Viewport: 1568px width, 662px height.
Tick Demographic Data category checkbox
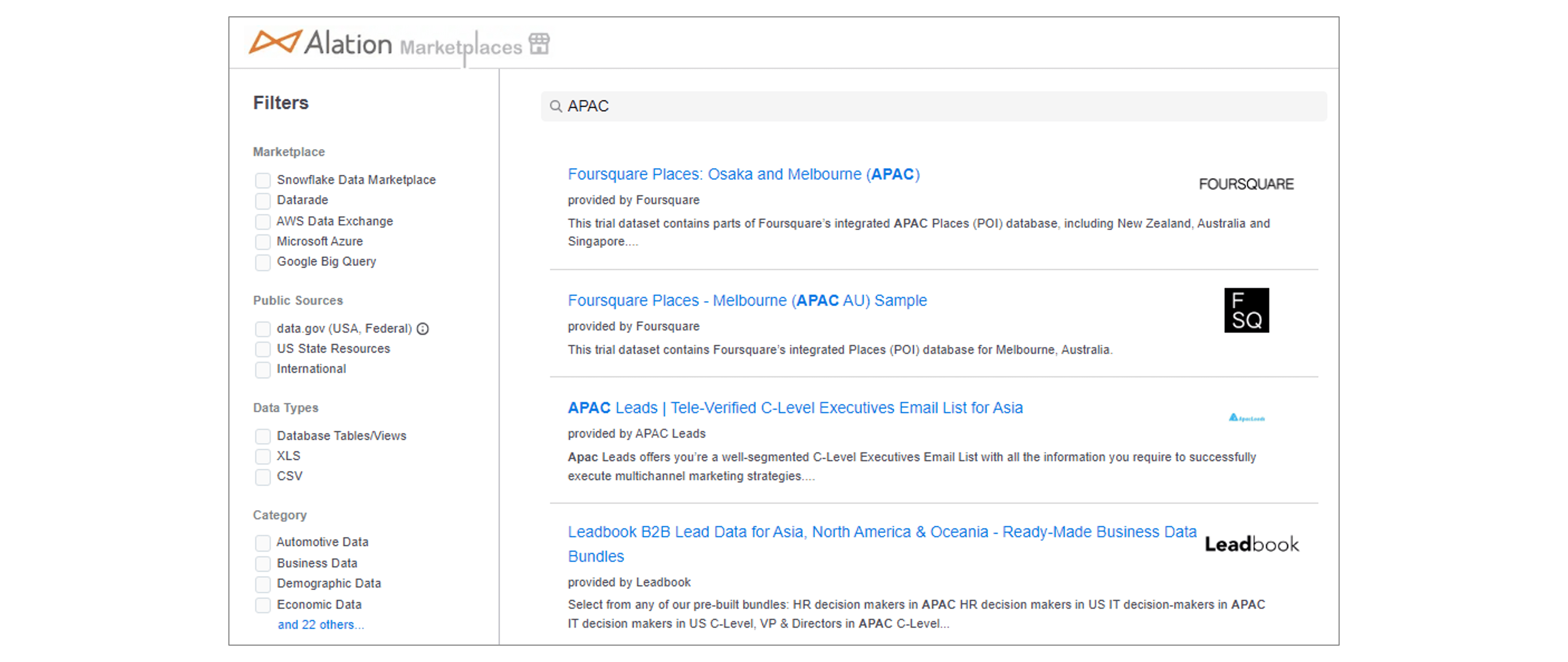click(262, 584)
